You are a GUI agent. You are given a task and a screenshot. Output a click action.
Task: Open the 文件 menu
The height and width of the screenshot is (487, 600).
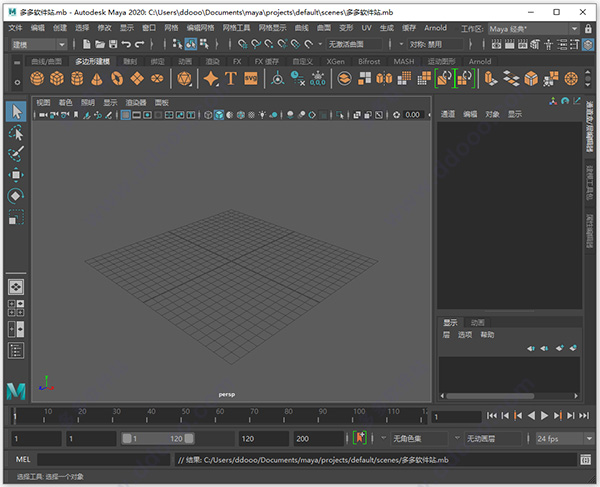click(14, 29)
